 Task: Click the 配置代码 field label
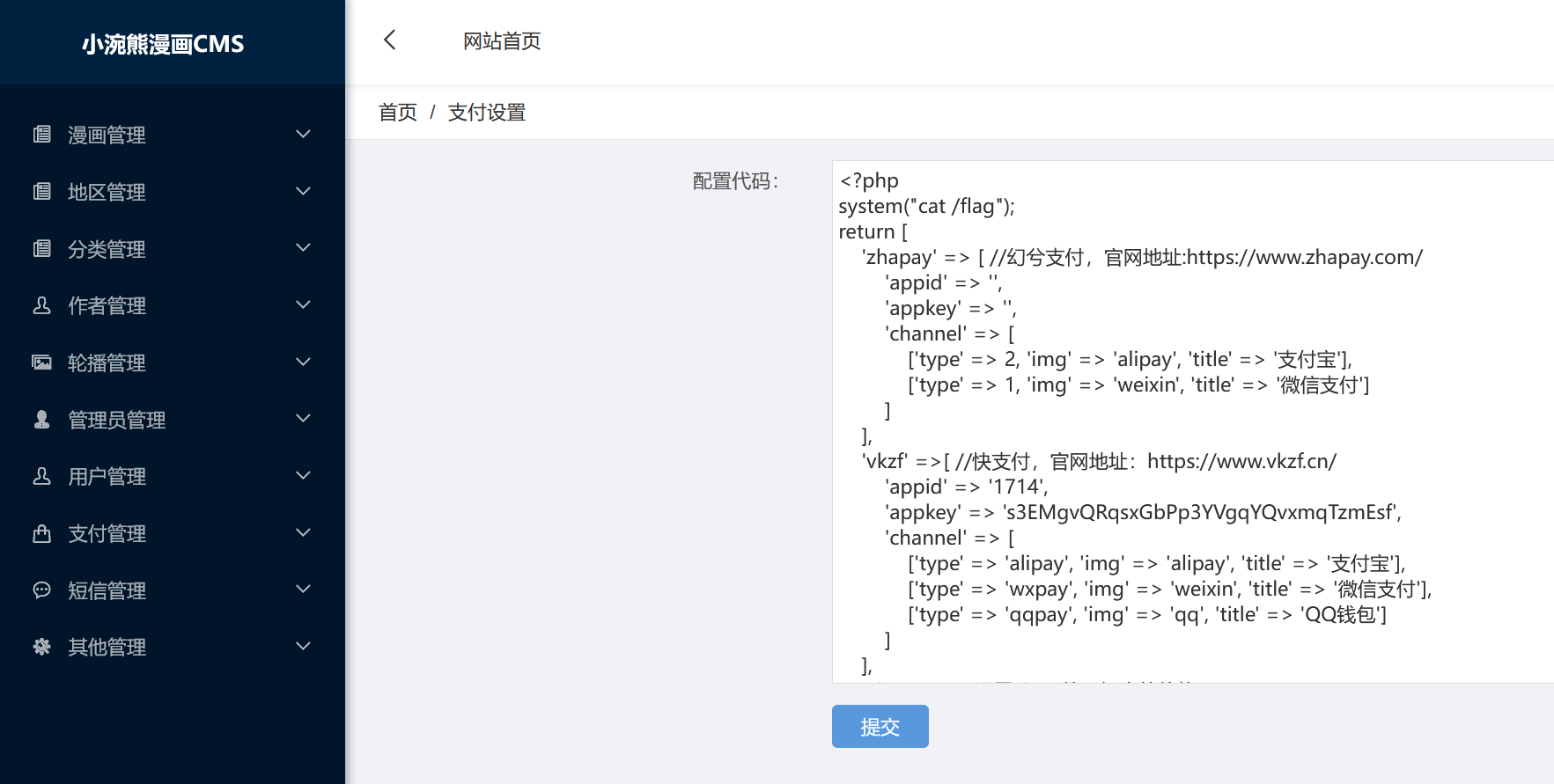735,180
